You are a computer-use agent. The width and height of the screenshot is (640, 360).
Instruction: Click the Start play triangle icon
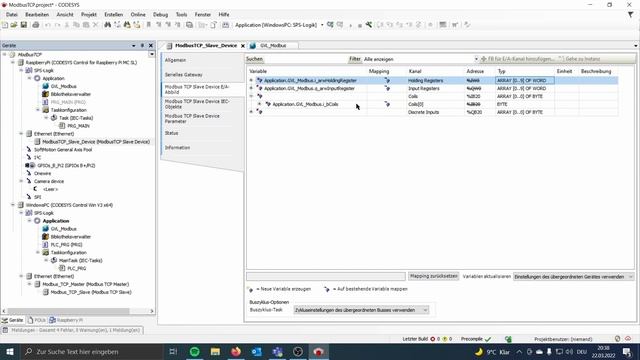(350, 25)
